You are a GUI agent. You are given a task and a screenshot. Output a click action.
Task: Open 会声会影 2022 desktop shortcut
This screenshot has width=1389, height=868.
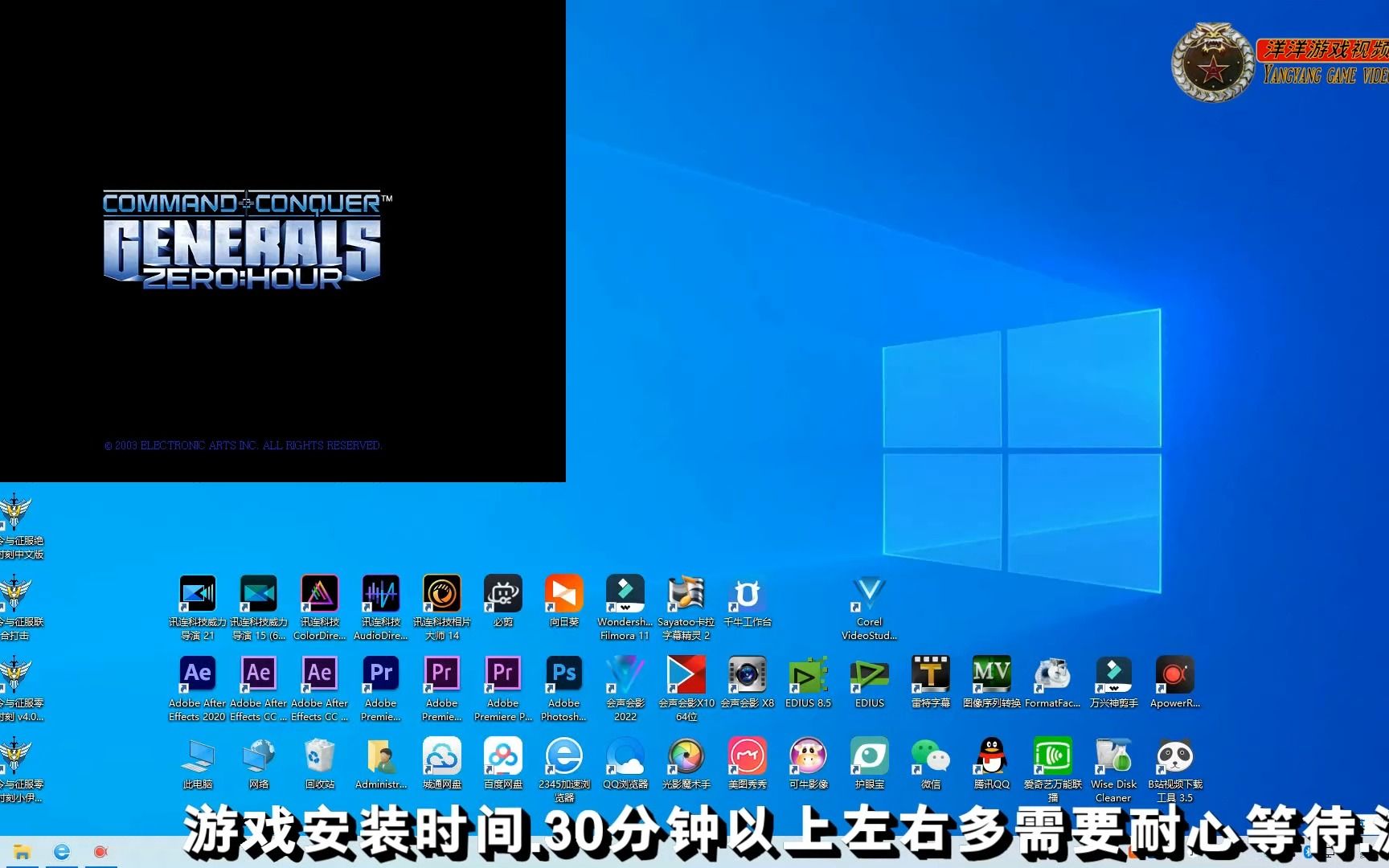click(x=625, y=689)
